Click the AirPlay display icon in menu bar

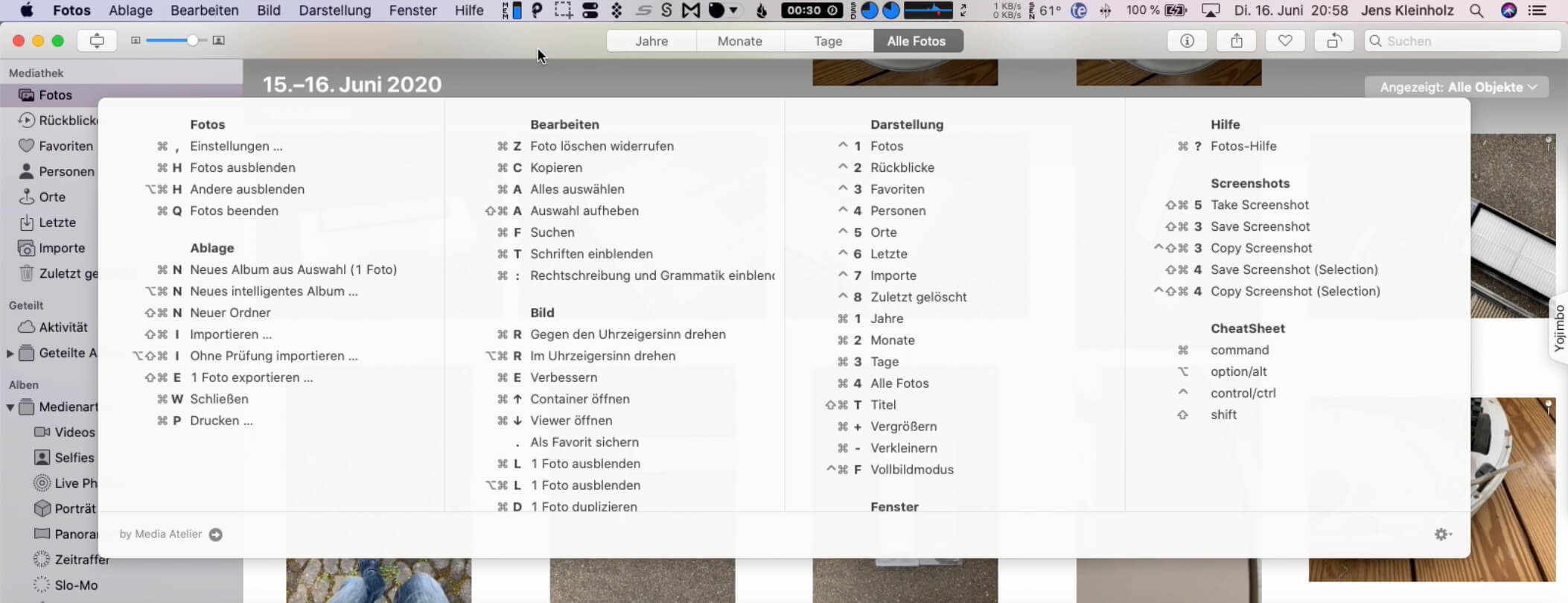click(1211, 10)
